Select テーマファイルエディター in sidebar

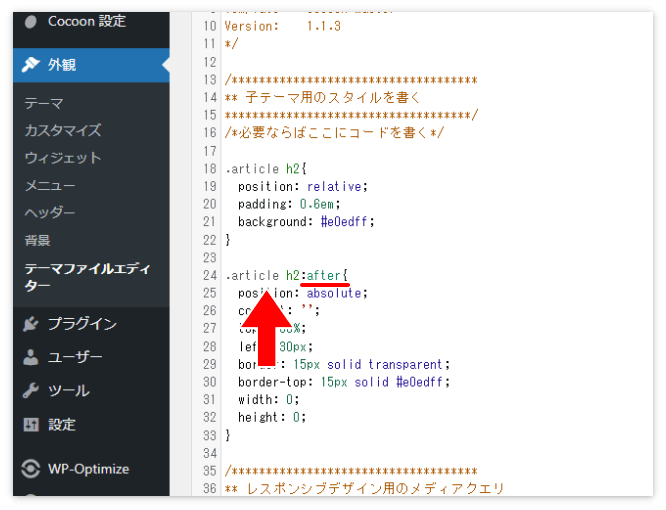click(87, 277)
